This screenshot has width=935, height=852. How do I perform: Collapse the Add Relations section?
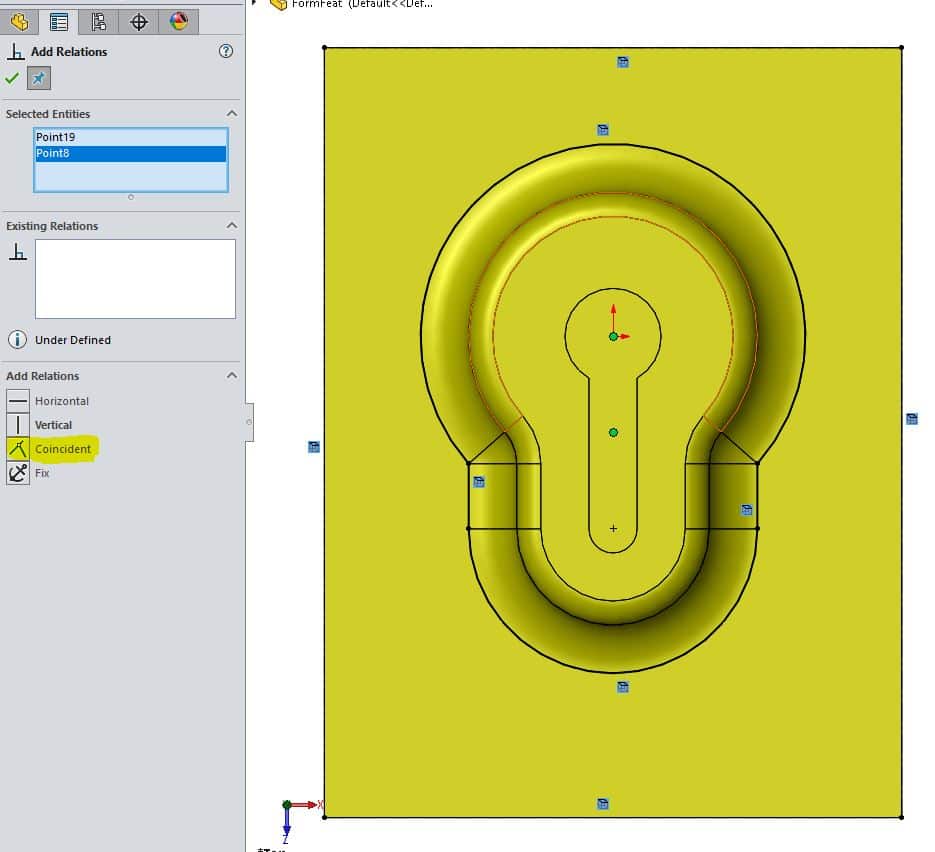[x=232, y=375]
